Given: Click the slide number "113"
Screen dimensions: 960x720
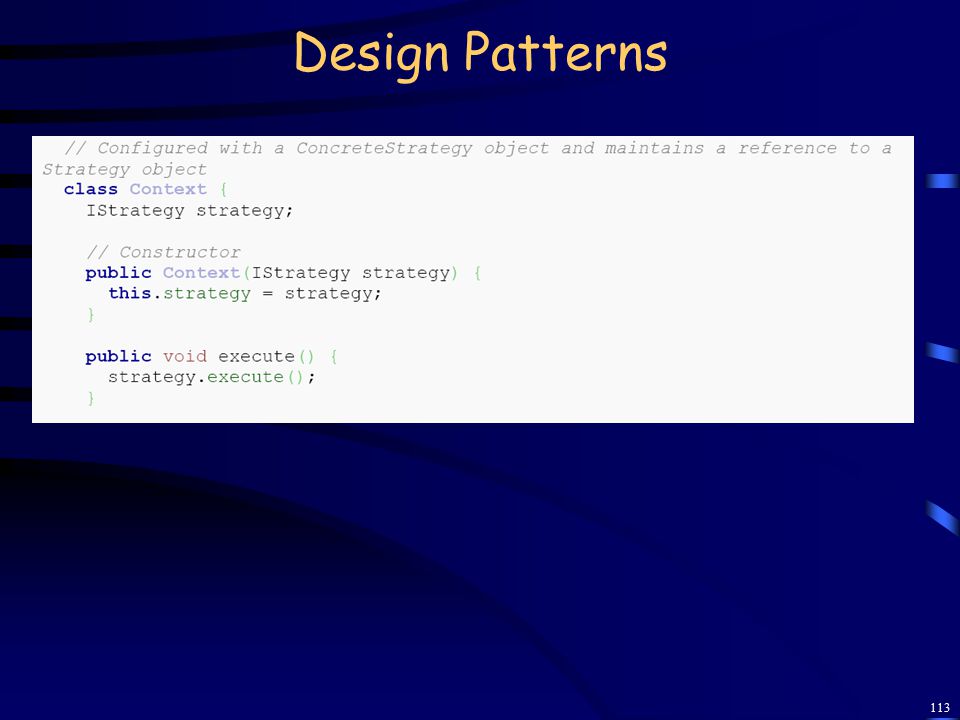Looking at the screenshot, I should tap(940, 708).
